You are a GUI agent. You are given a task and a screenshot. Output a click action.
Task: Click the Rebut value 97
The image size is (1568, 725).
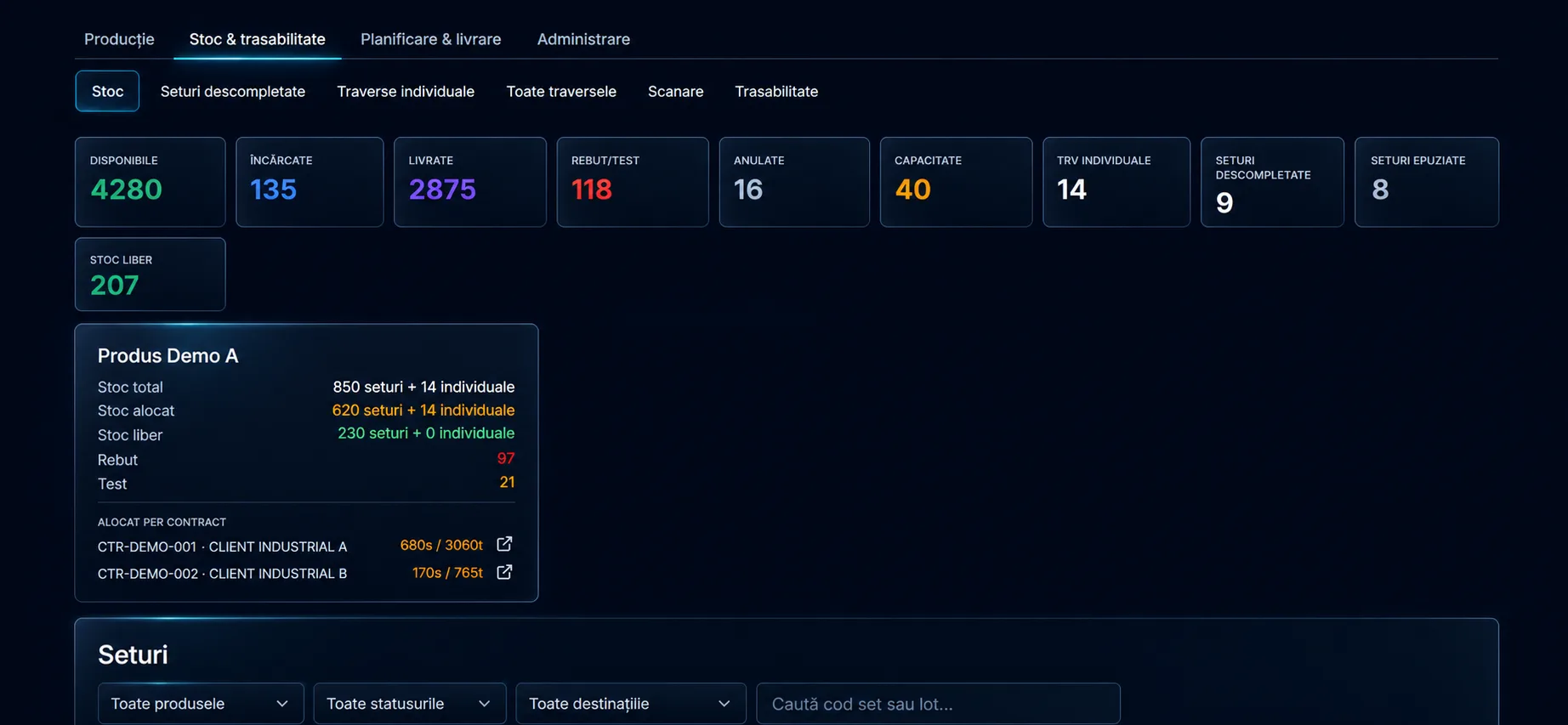coord(506,458)
